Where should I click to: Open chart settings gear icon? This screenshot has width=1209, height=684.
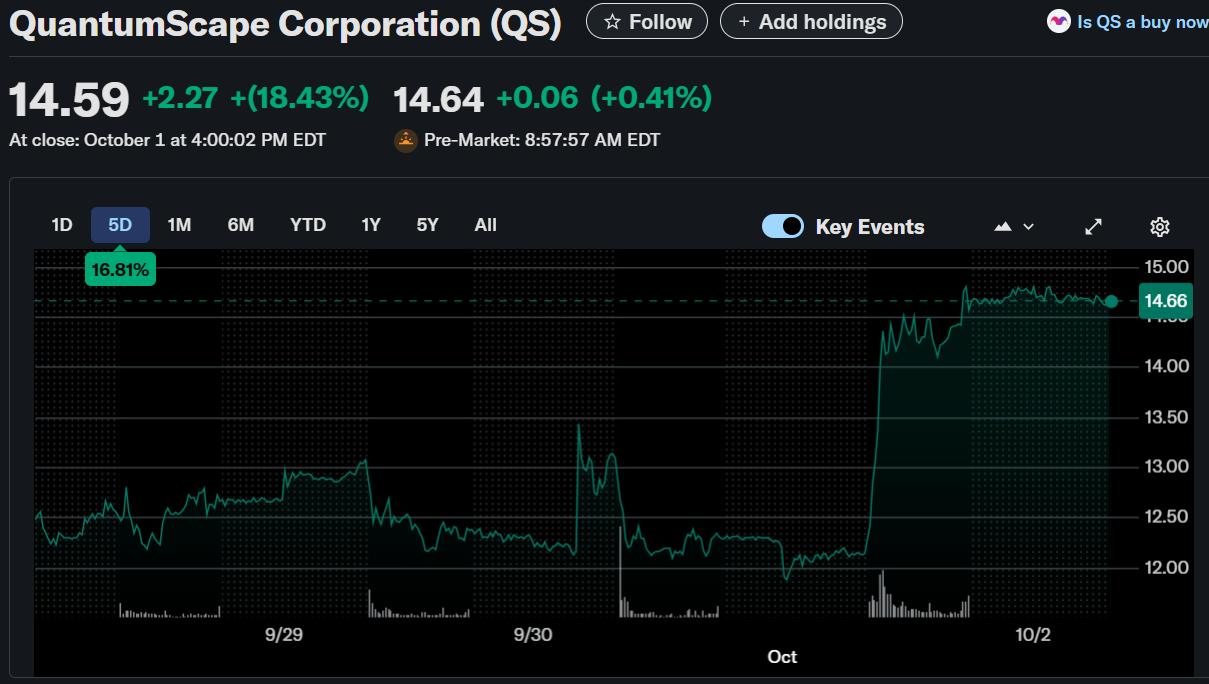pyautogui.click(x=1159, y=227)
